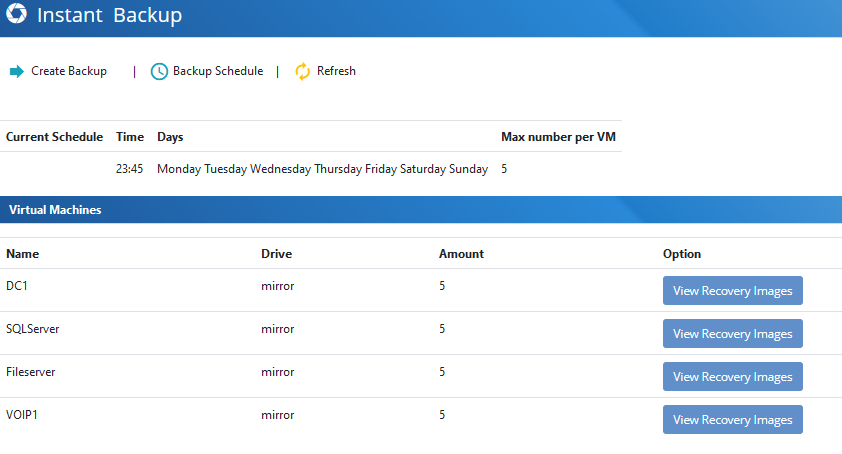Select the SQLServer virtual machine name
Viewport: 842px width, 454px height.
point(33,329)
